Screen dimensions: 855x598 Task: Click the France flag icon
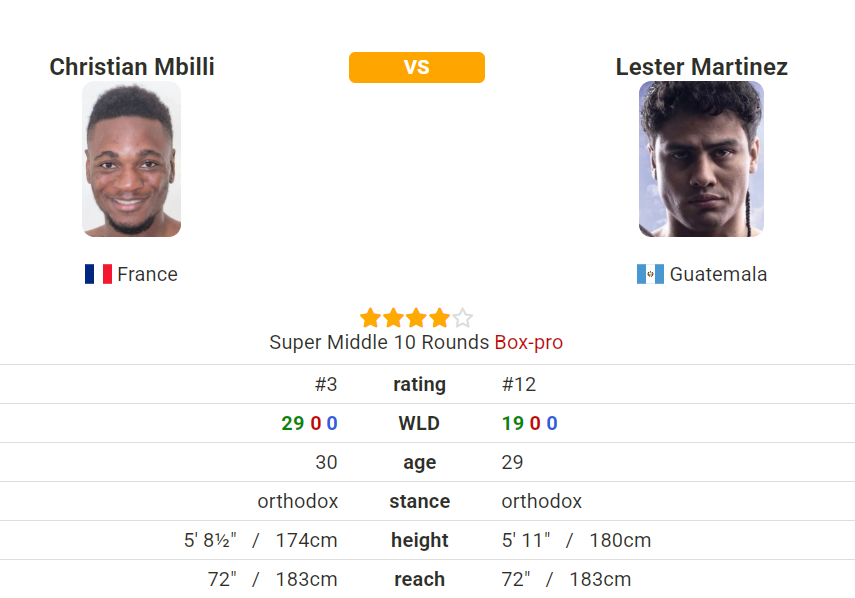tap(98, 274)
